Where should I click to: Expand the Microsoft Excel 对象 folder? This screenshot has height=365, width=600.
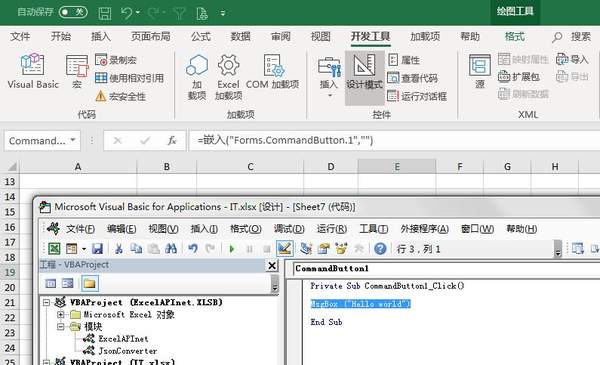click(x=60, y=314)
